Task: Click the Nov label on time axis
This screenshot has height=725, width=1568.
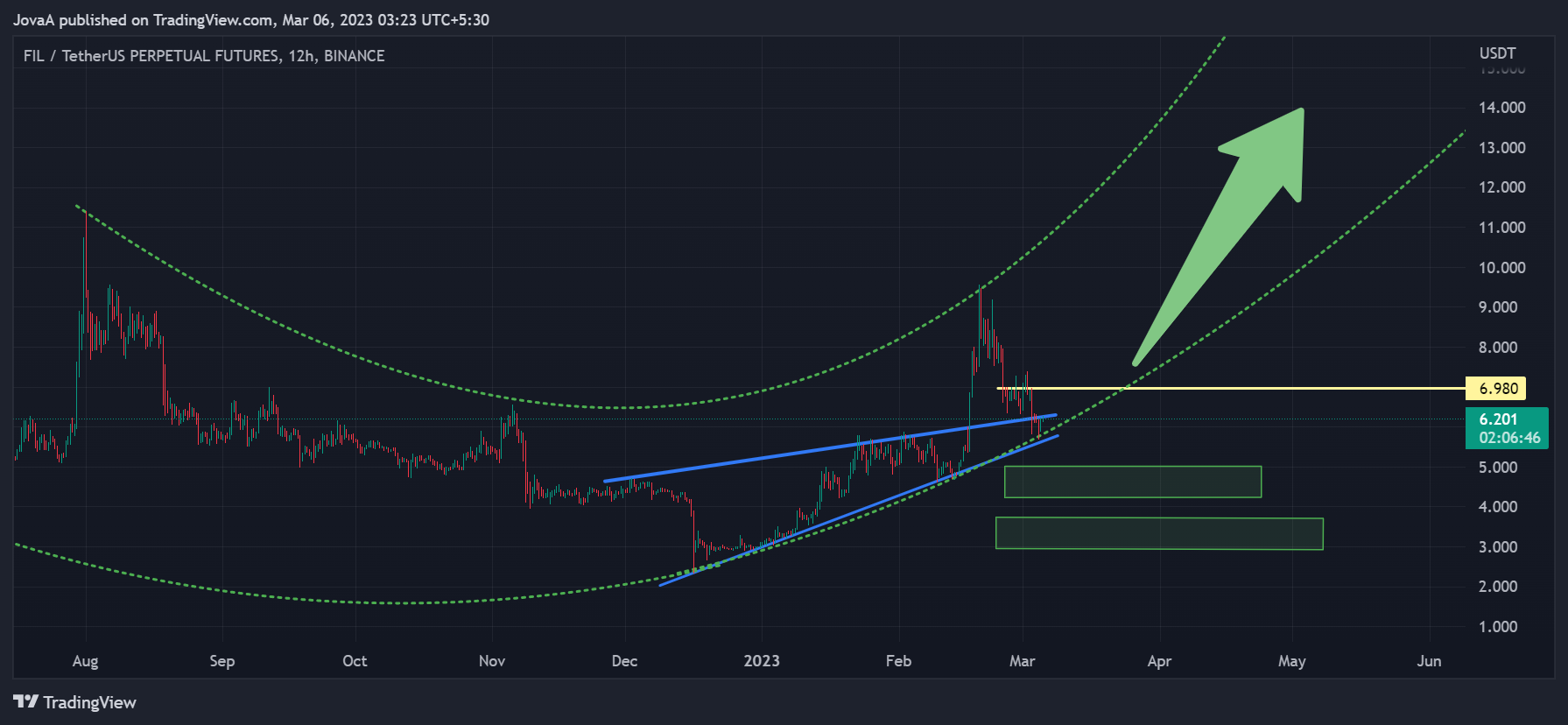Action: tap(492, 661)
